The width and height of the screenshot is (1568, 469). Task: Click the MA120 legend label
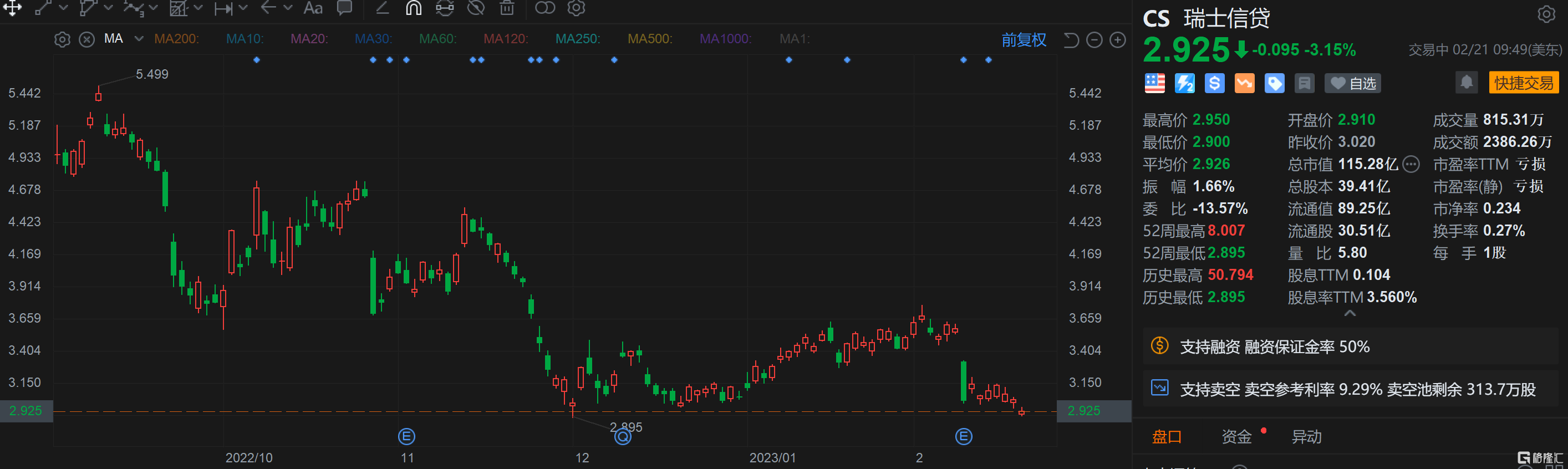[x=506, y=39]
